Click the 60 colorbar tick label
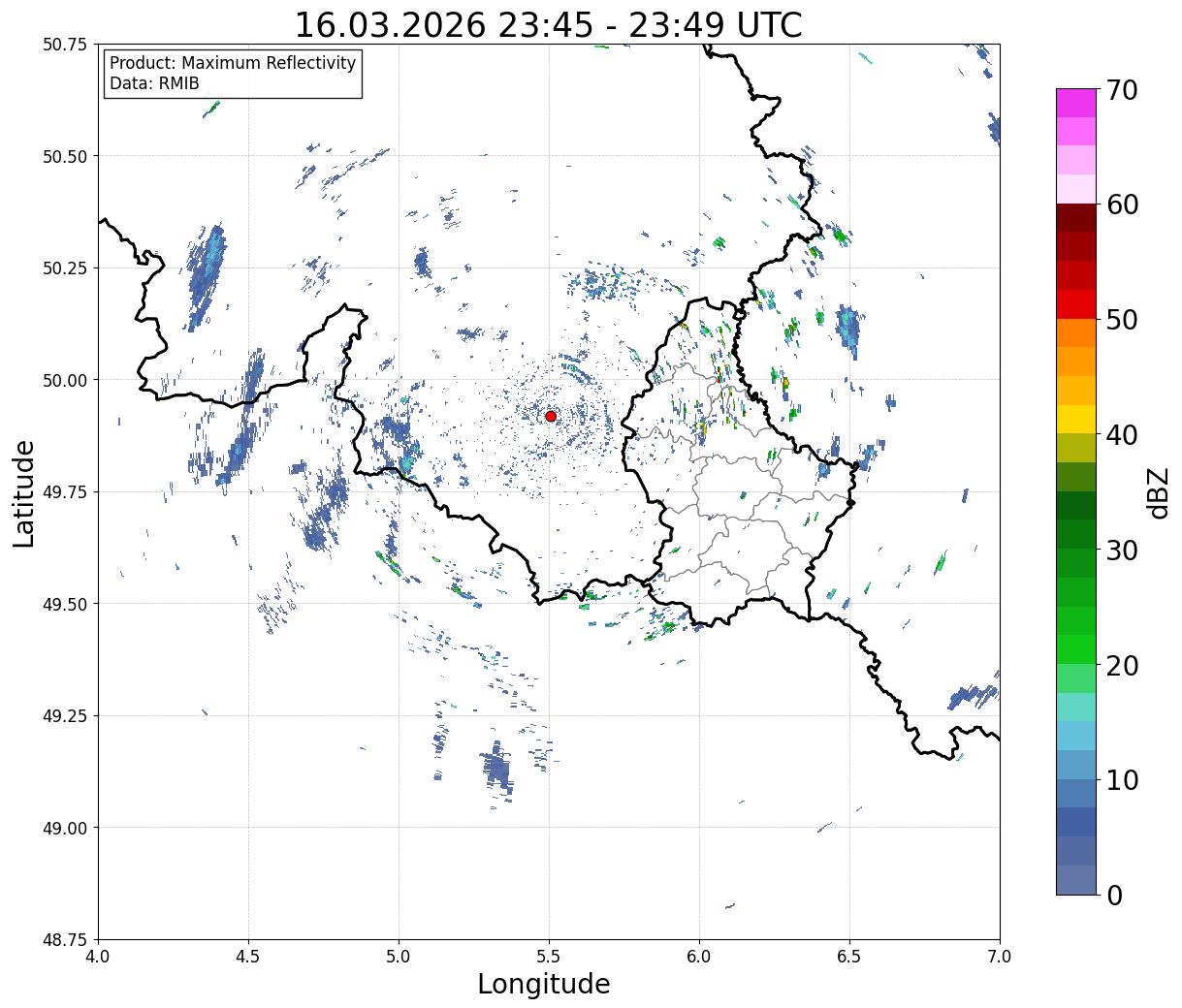The image size is (1182, 1008). coord(1121,205)
